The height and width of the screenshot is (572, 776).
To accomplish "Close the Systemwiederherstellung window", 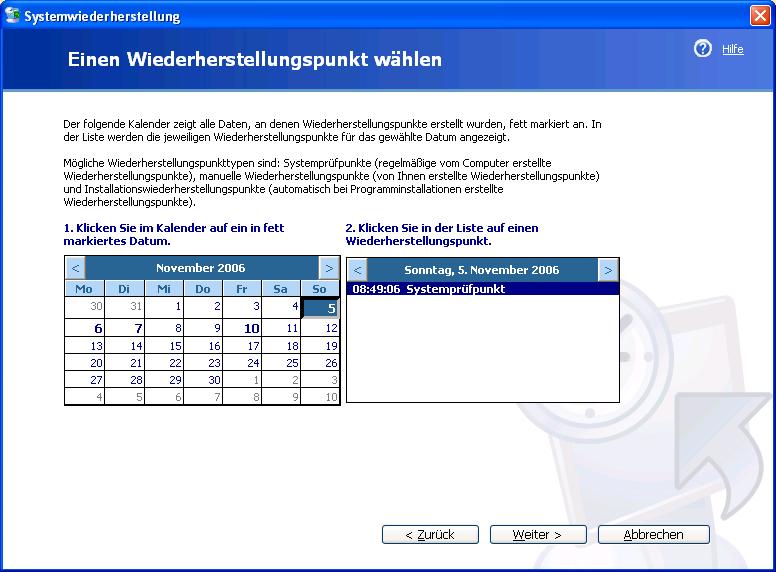I will point(760,15).
